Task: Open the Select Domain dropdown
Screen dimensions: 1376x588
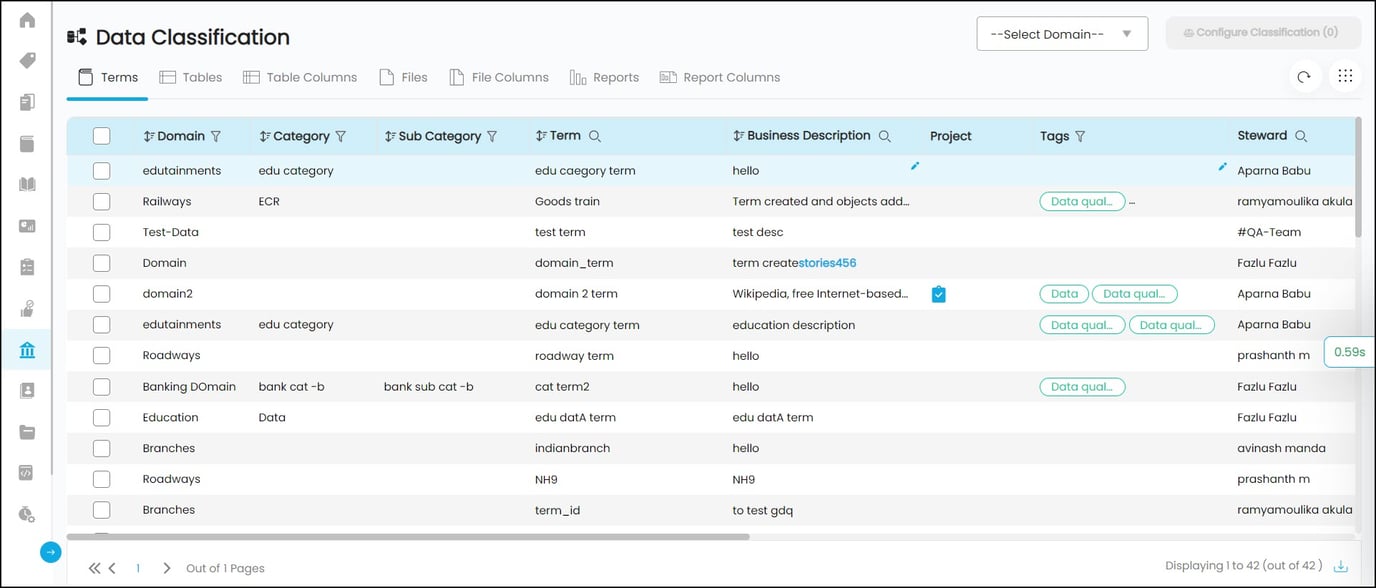Action: (1061, 34)
